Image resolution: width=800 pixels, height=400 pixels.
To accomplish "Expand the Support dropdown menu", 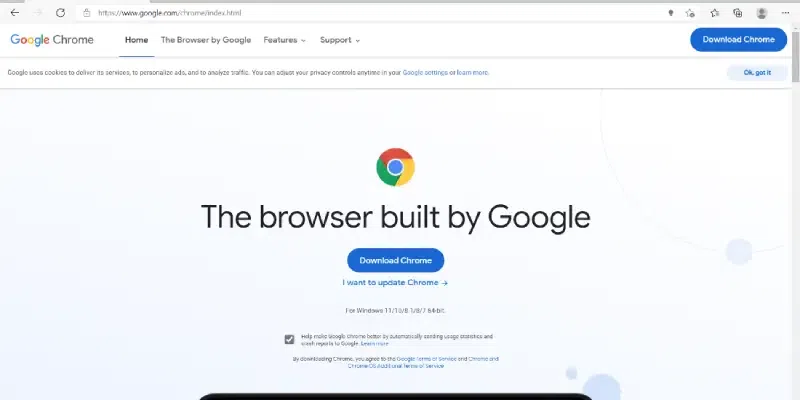I will (x=340, y=40).
